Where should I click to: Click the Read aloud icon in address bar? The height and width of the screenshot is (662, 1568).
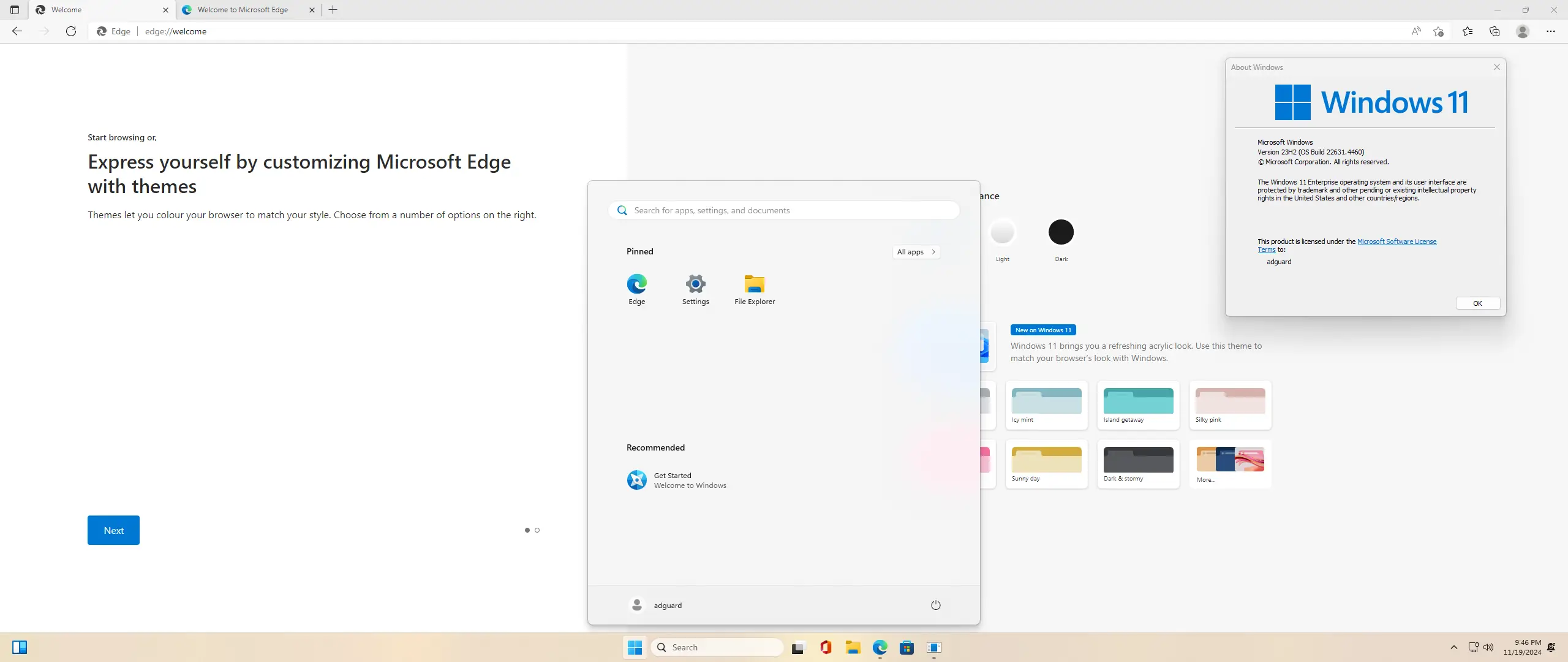1415,31
